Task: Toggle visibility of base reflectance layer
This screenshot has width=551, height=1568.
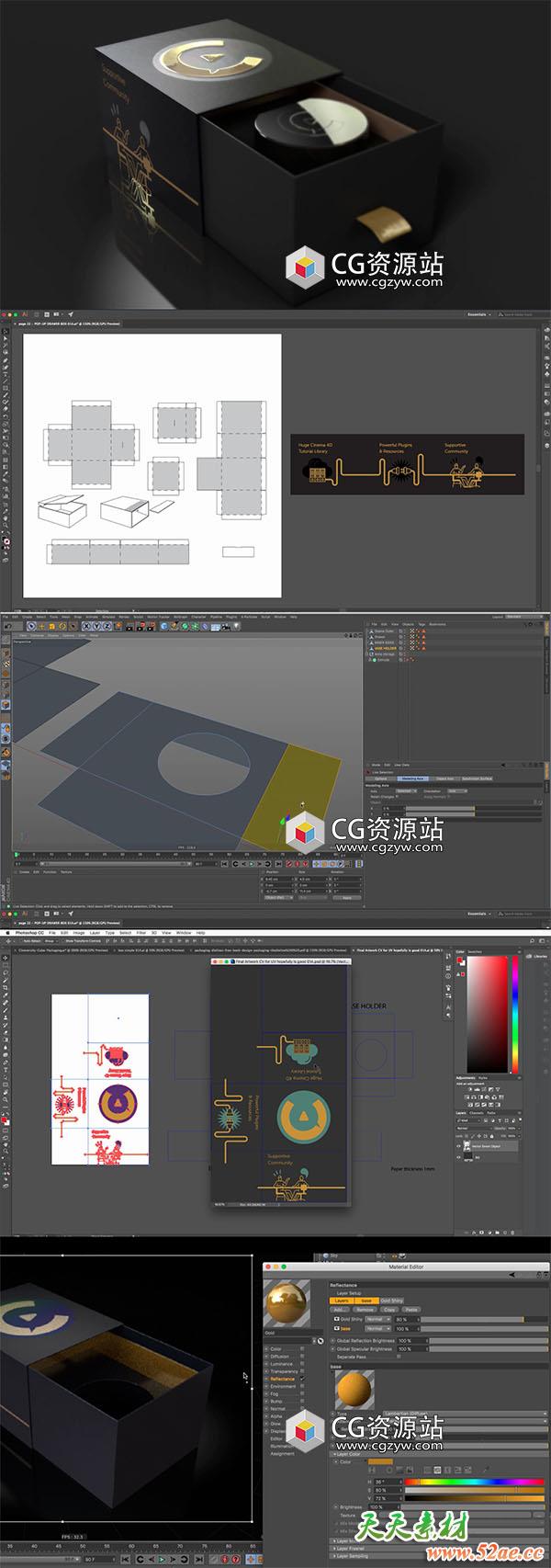Action: point(337,1328)
